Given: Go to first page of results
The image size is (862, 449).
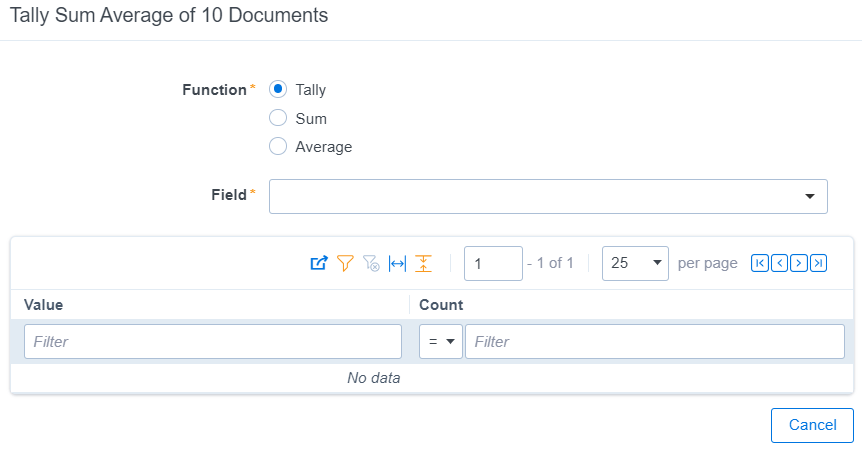Looking at the screenshot, I should pyautogui.click(x=760, y=263).
